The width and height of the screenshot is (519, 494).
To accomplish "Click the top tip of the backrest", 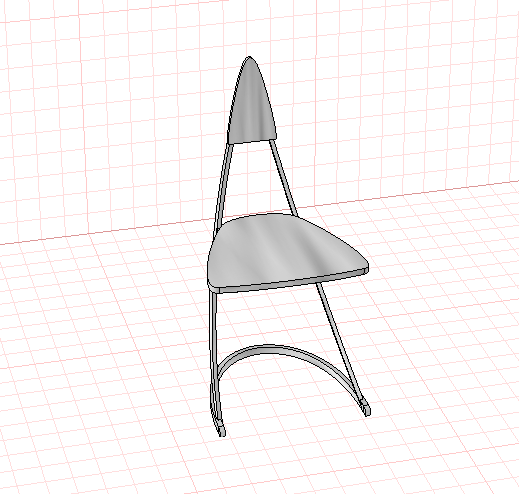I will tap(250, 59).
